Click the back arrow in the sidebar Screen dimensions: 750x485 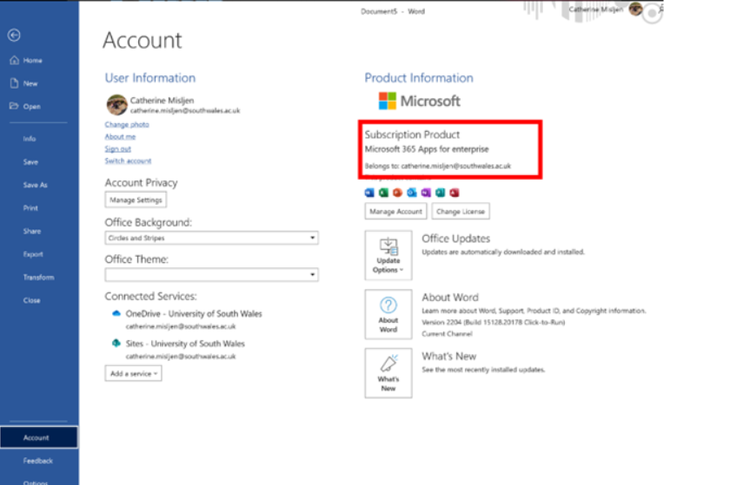(13, 35)
